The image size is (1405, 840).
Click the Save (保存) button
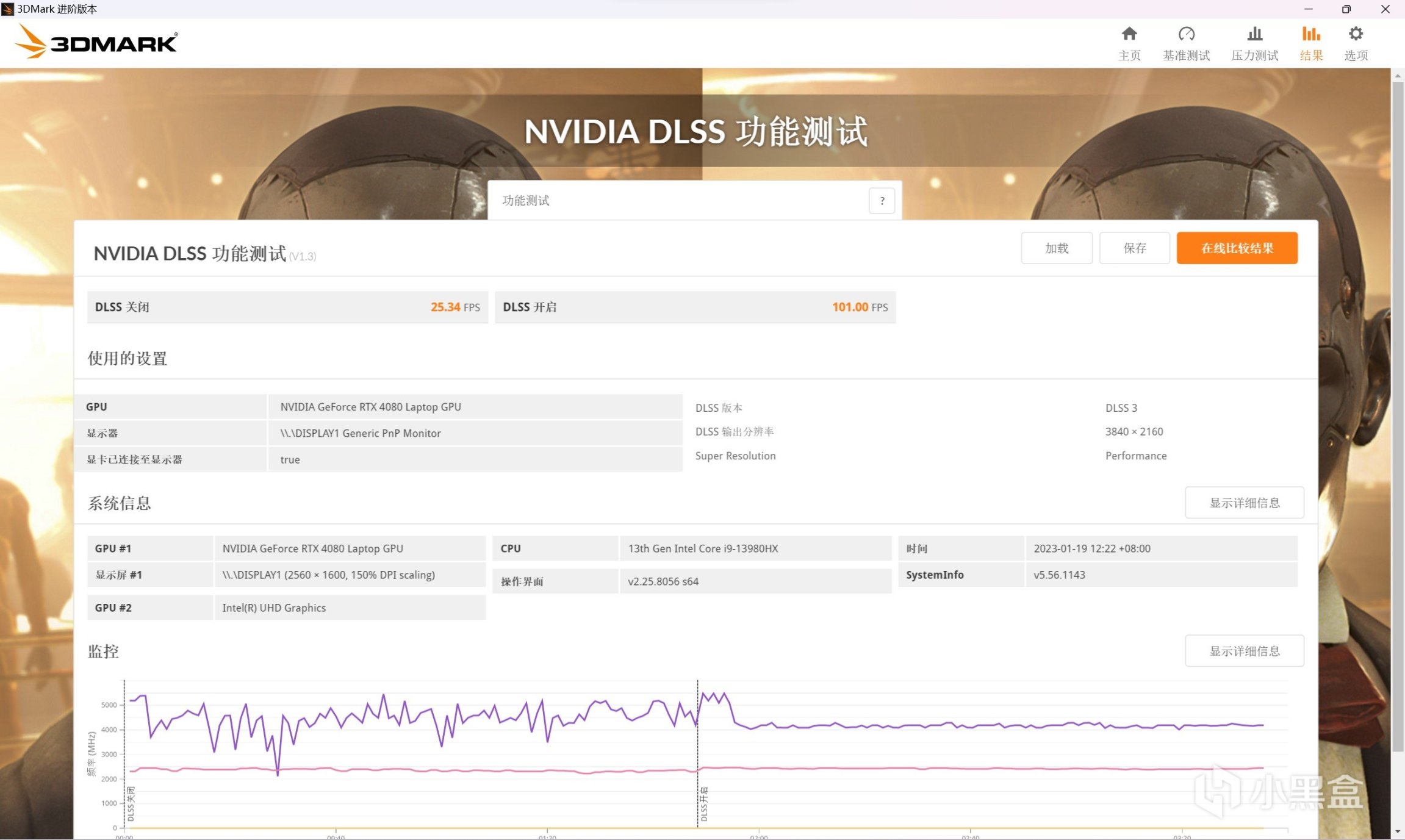[1134, 248]
